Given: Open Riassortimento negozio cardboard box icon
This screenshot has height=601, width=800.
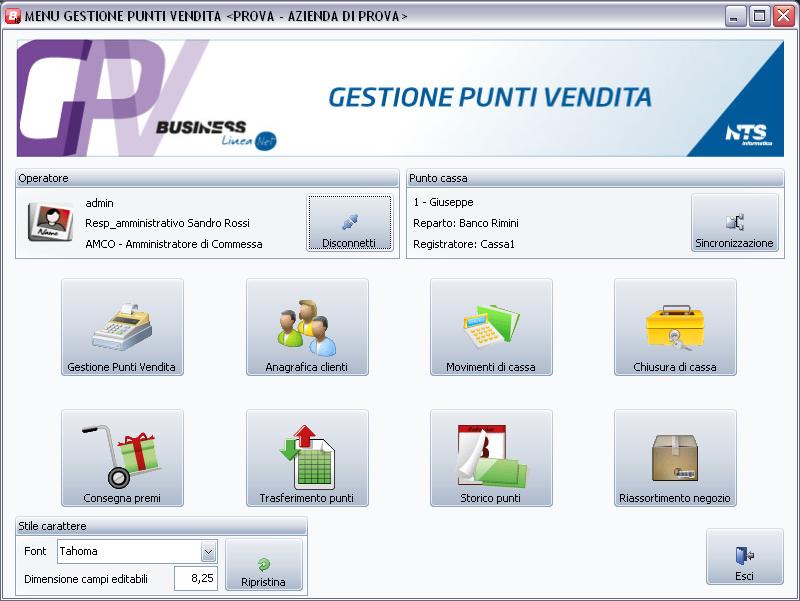Looking at the screenshot, I should coord(675,458).
